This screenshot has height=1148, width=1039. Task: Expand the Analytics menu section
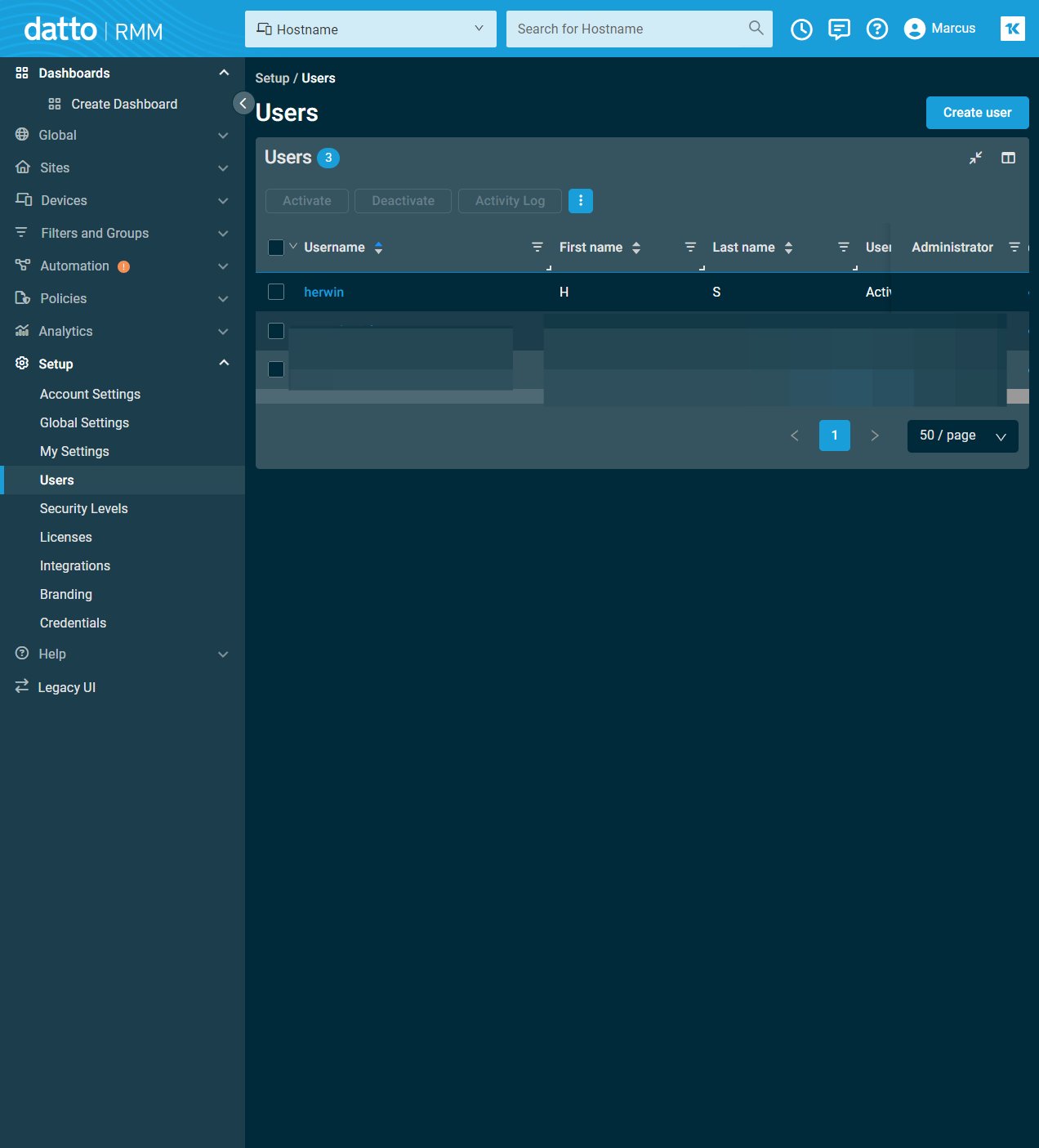(223, 332)
